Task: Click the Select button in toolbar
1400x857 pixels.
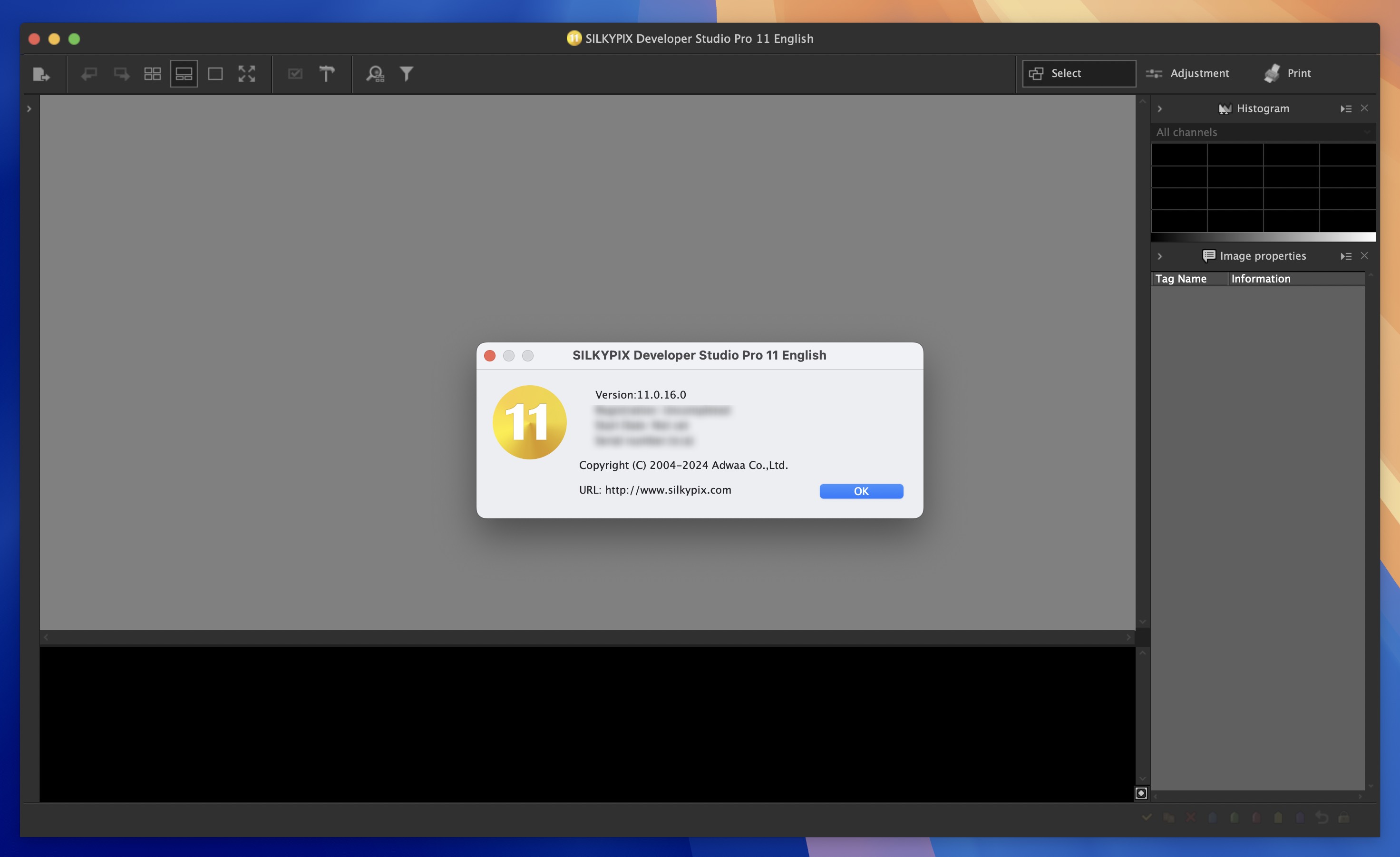Action: point(1078,72)
